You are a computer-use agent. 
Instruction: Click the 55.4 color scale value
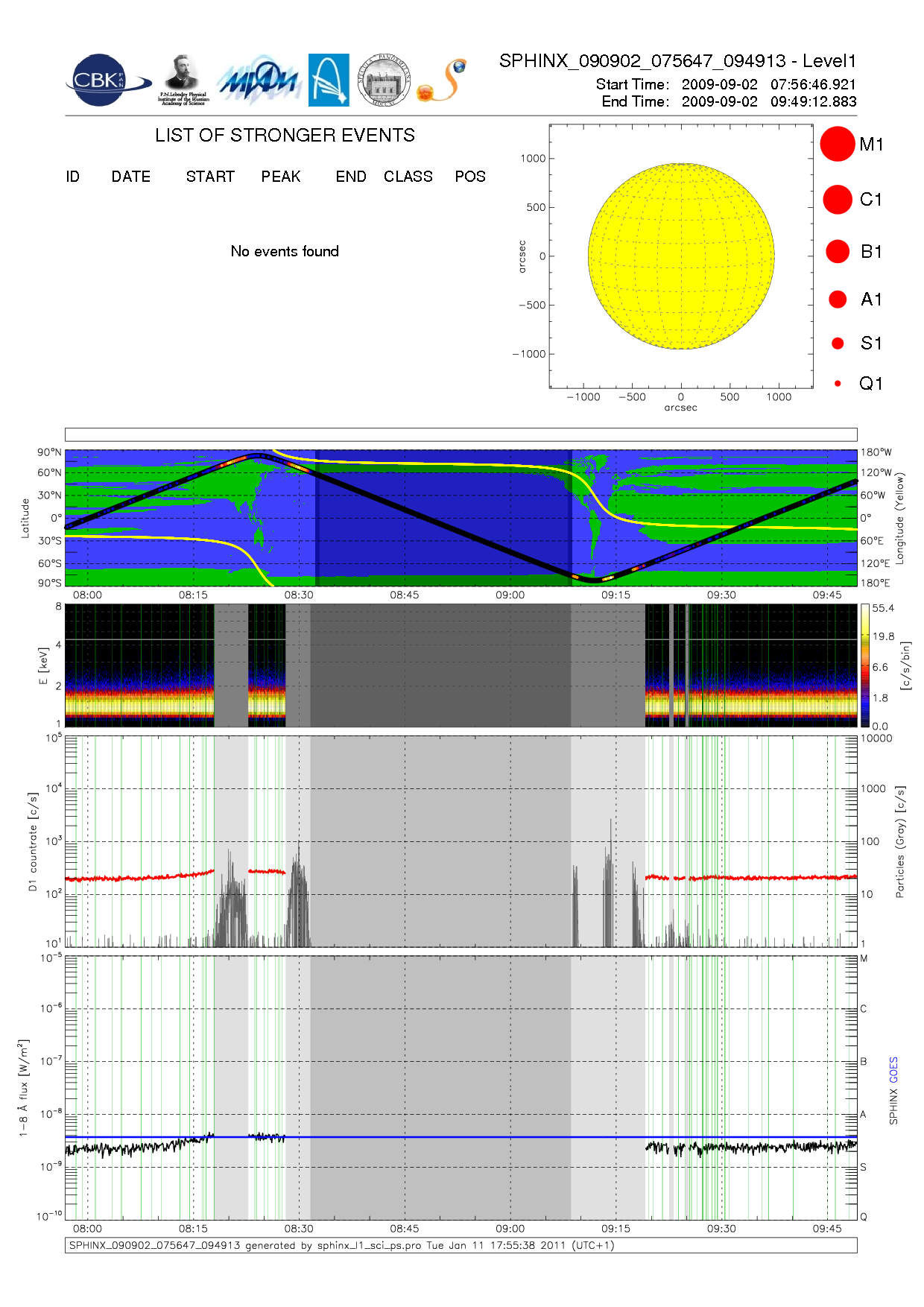[883, 608]
